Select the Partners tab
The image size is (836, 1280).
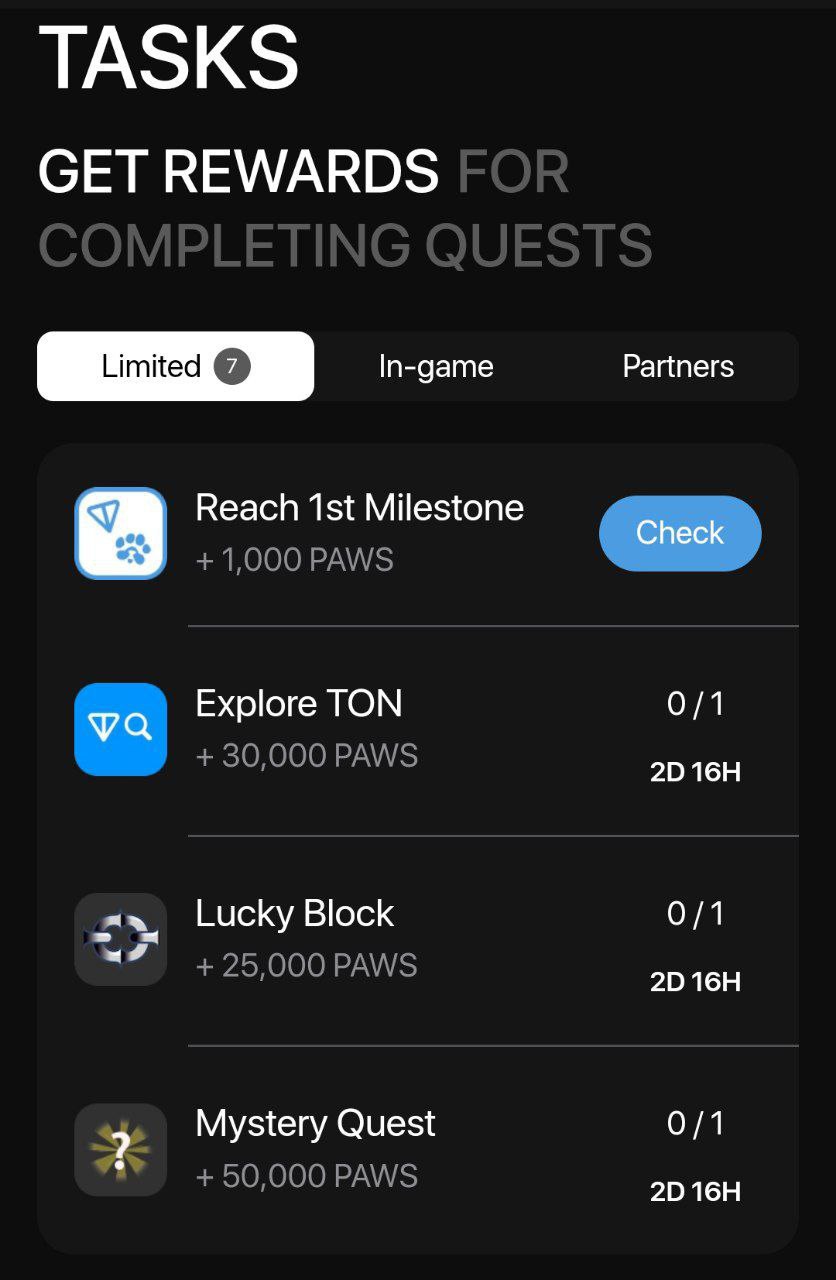[x=678, y=366]
